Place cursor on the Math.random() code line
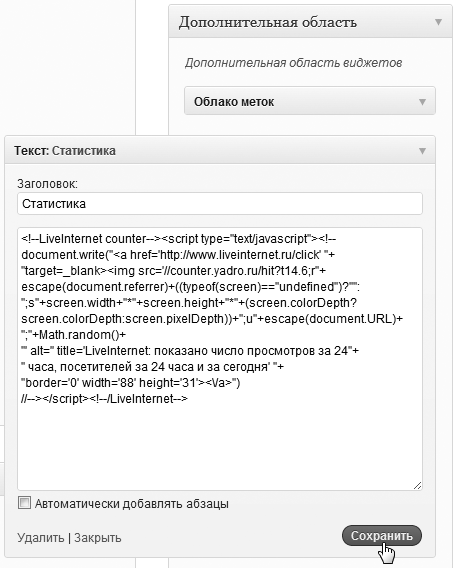 coord(74,335)
